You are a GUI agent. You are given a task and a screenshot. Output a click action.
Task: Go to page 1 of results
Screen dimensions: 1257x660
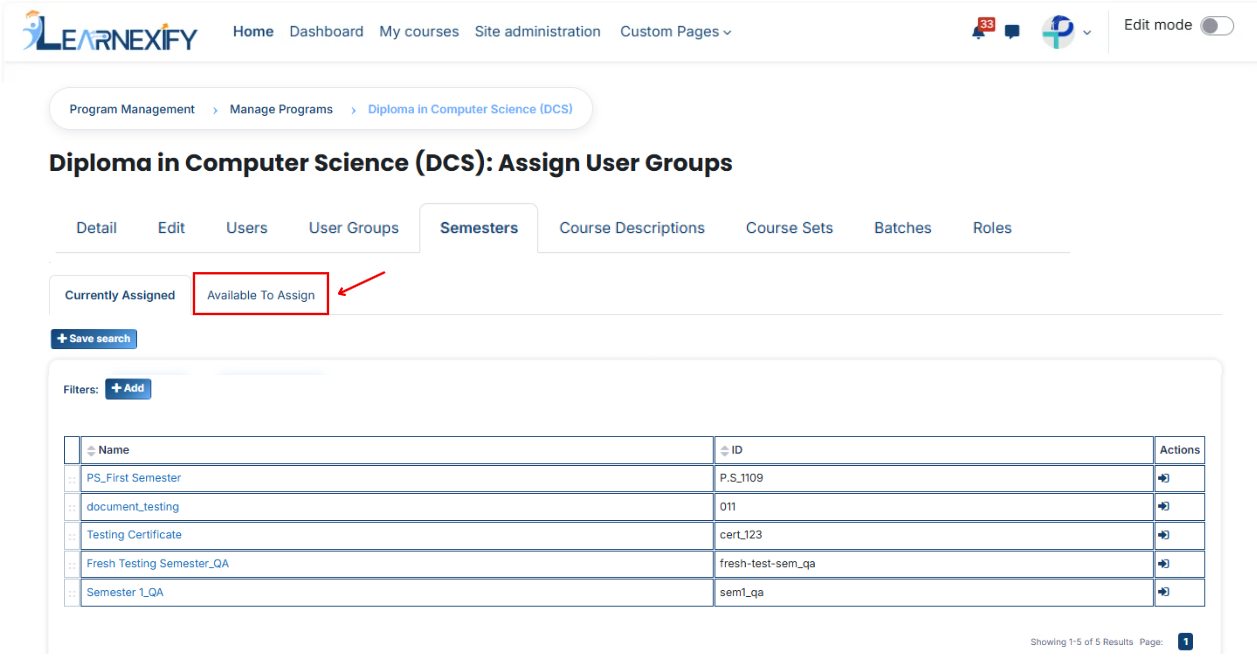click(1185, 642)
